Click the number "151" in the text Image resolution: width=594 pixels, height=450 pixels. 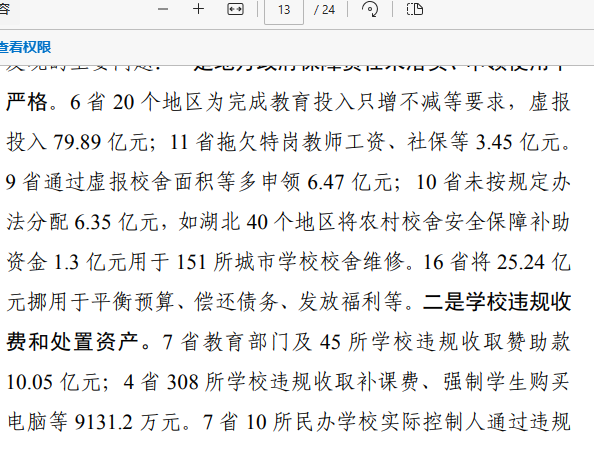[x=192, y=262]
